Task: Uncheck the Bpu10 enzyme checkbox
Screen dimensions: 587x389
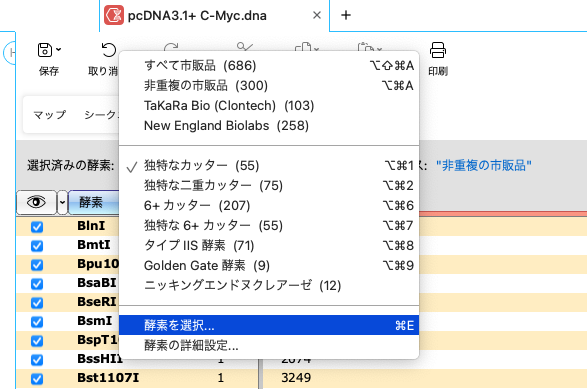Action: coord(37,265)
